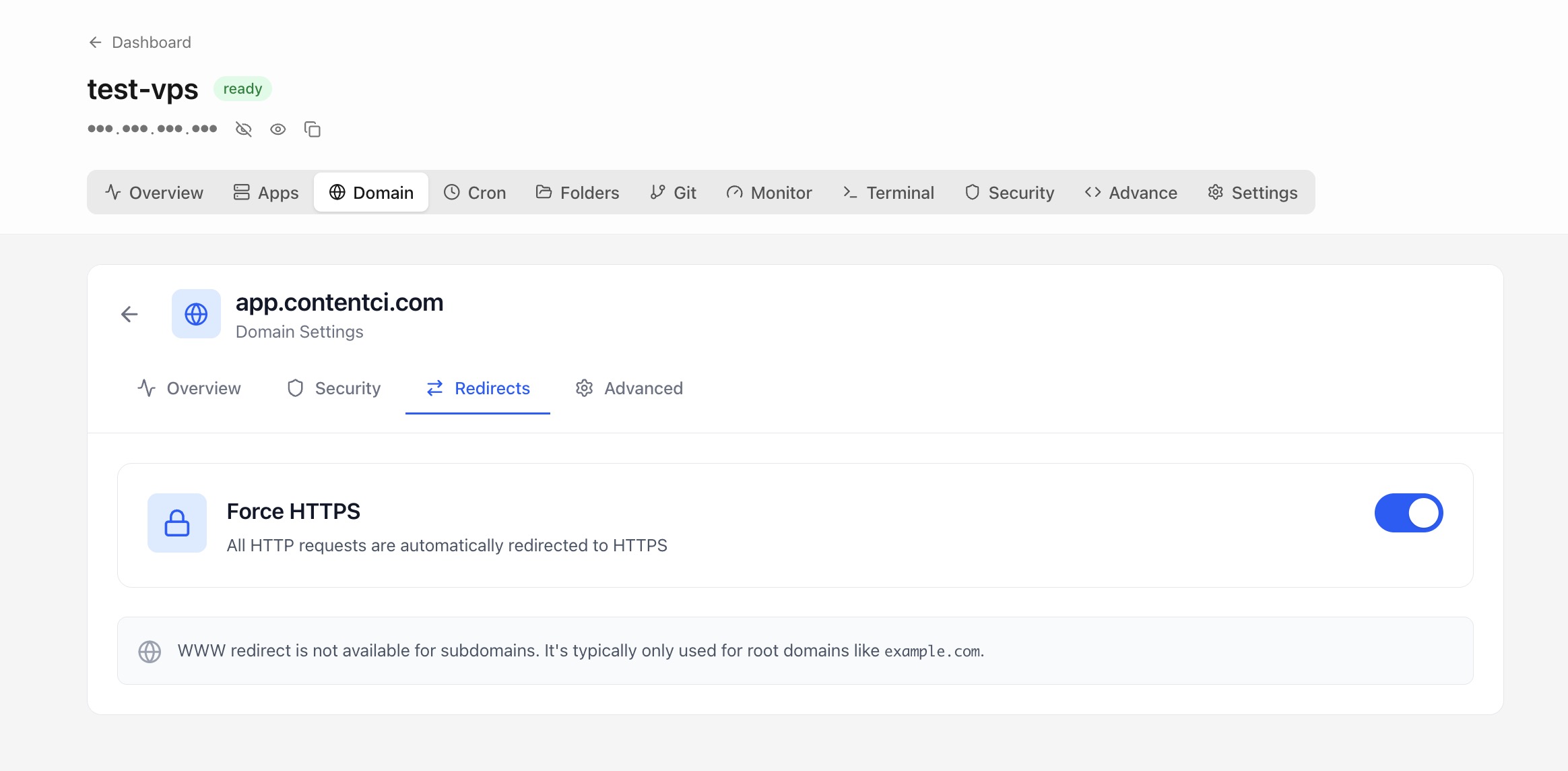1568x771 pixels.
Task: Open the Terminal tab
Action: pyautogui.click(x=888, y=193)
